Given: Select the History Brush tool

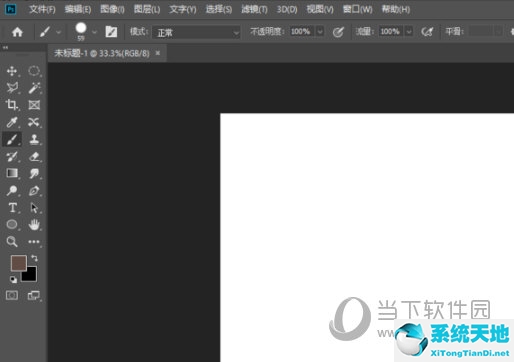Looking at the screenshot, I should coord(12,156).
